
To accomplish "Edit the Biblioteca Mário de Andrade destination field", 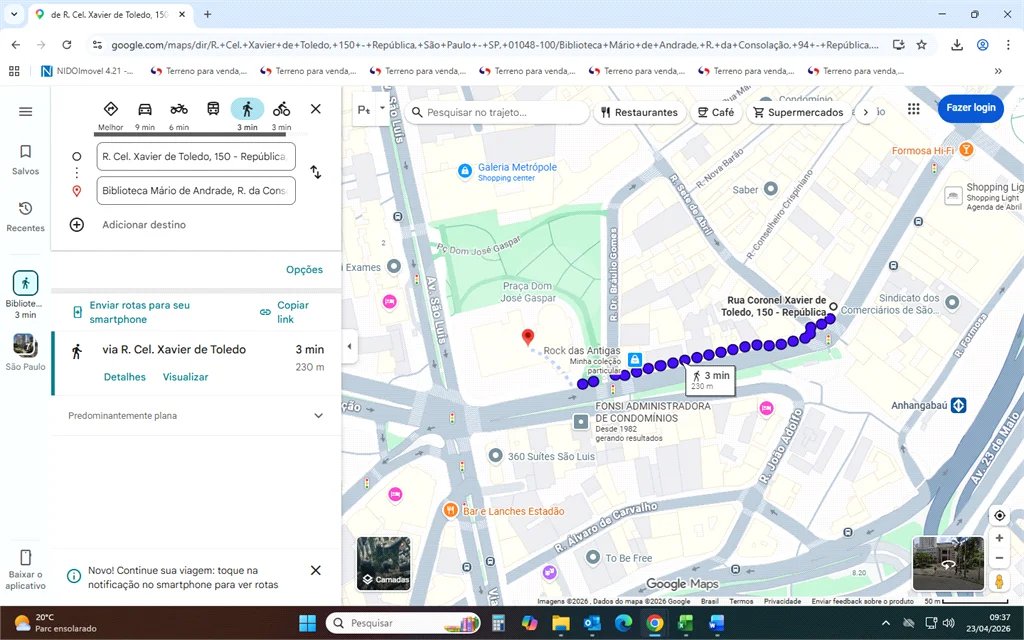I will point(196,191).
